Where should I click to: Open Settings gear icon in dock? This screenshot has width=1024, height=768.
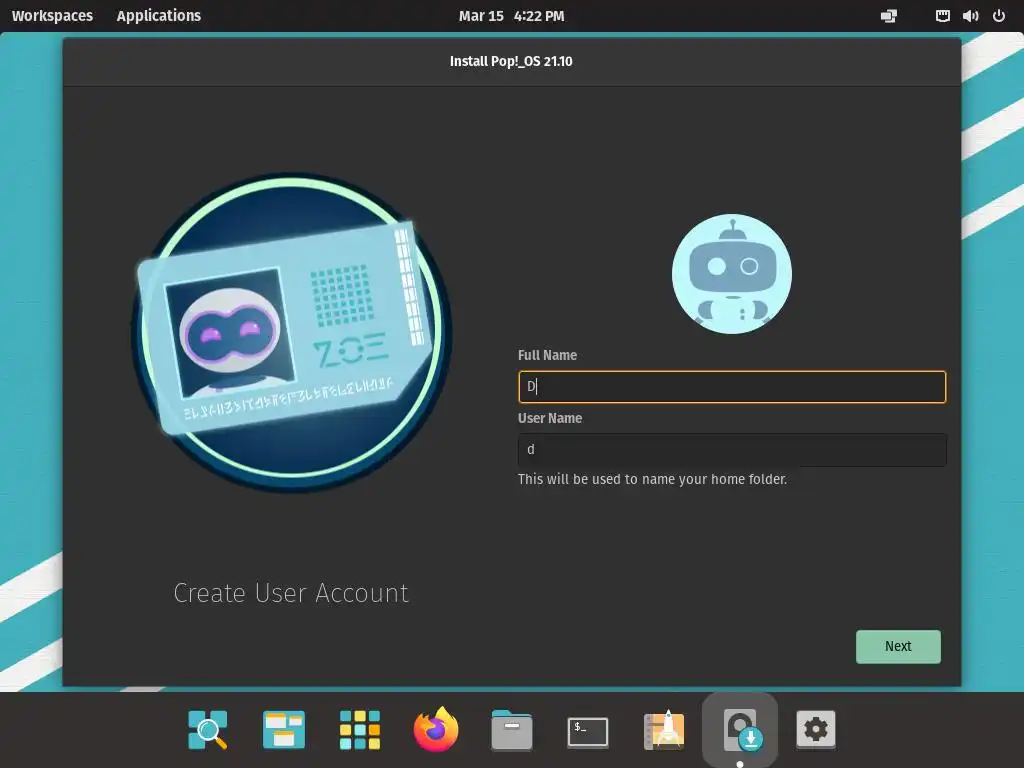[x=816, y=729]
